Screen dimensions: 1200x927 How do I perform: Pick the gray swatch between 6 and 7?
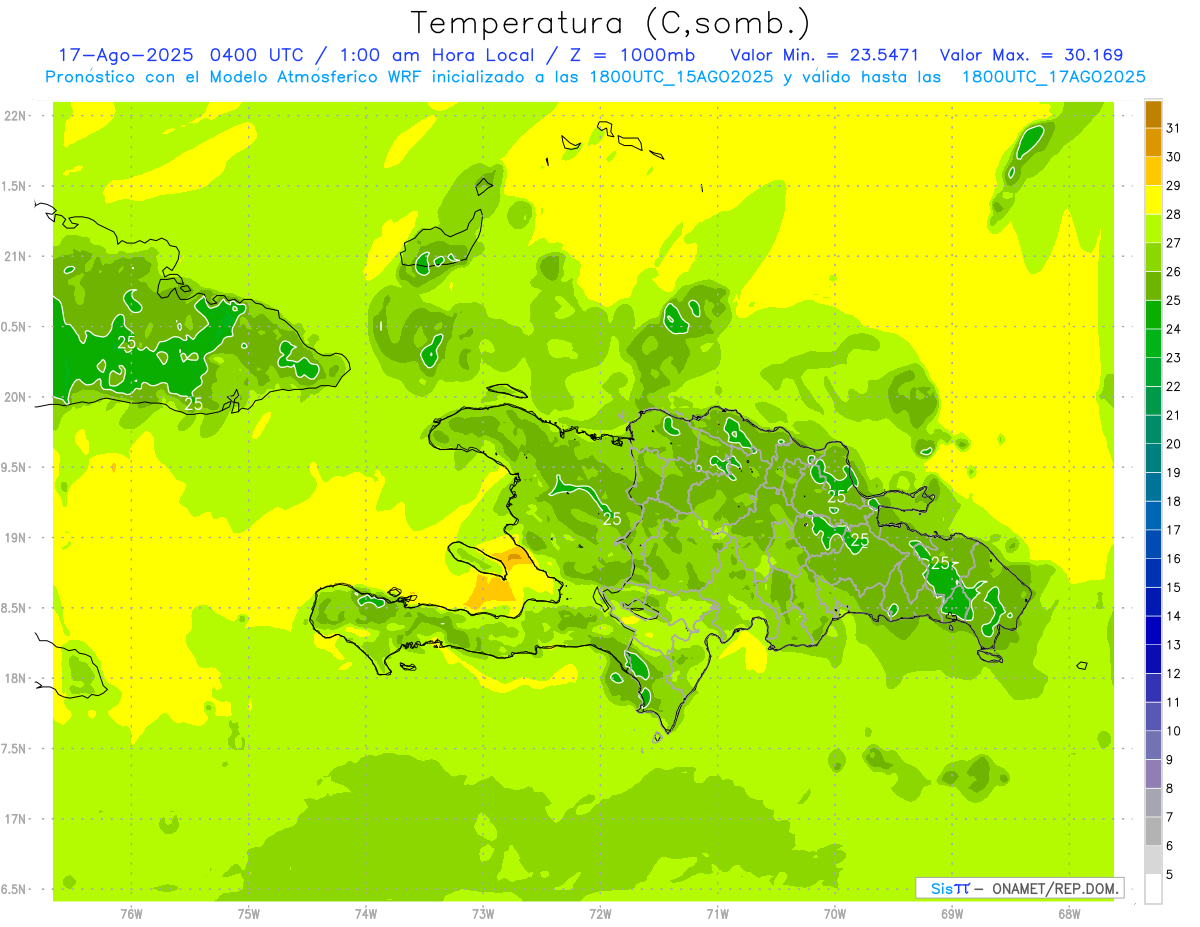click(x=1153, y=831)
